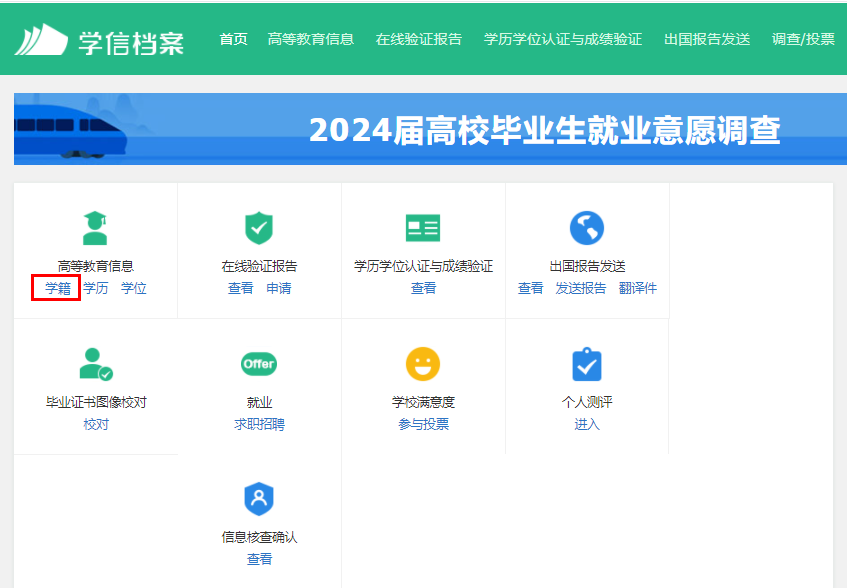The image size is (847, 588).
Task: Click the 个人测评 clipboard icon
Action: pos(587,364)
